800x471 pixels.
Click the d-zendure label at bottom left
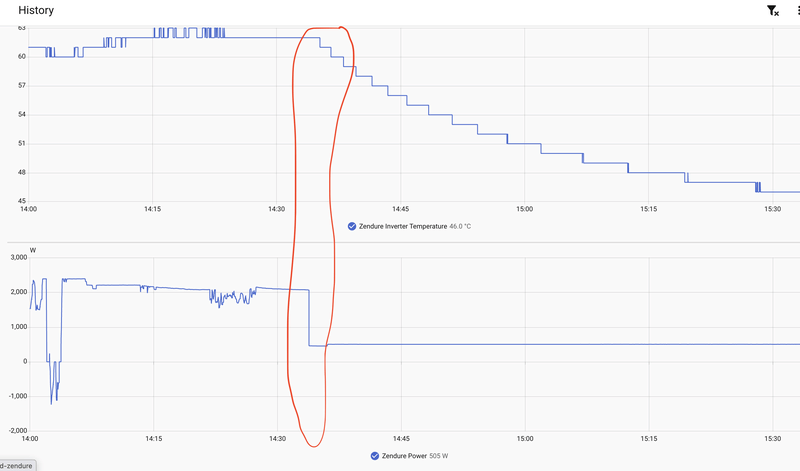coord(16,466)
